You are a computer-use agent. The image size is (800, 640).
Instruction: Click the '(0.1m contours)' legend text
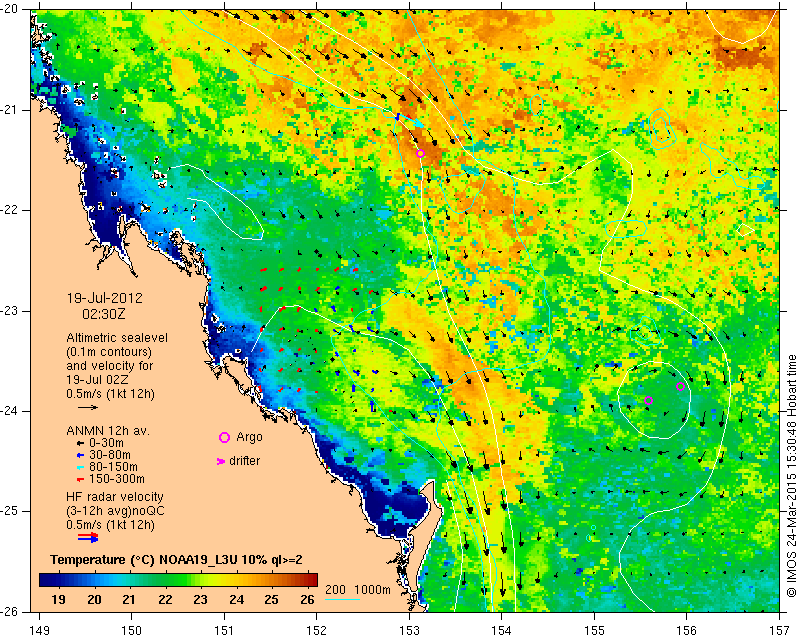[x=109, y=352]
